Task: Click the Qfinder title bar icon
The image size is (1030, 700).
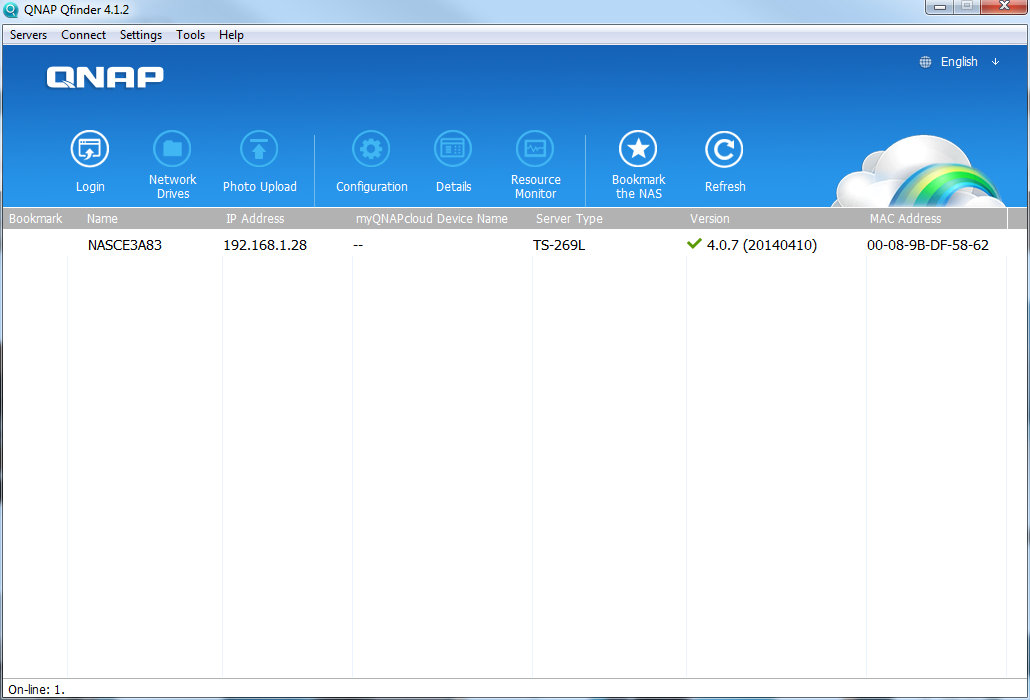Action: pos(11,10)
